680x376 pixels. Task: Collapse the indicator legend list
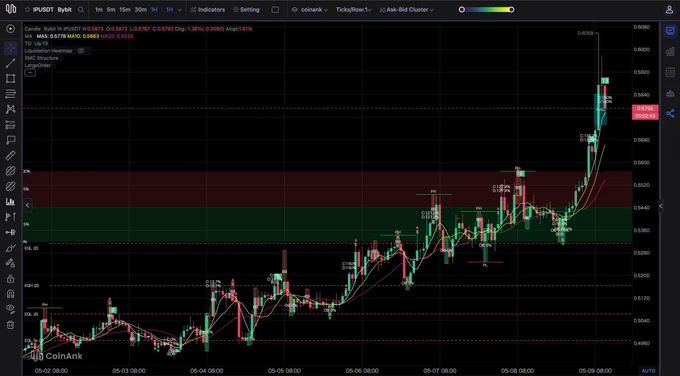tap(30, 73)
